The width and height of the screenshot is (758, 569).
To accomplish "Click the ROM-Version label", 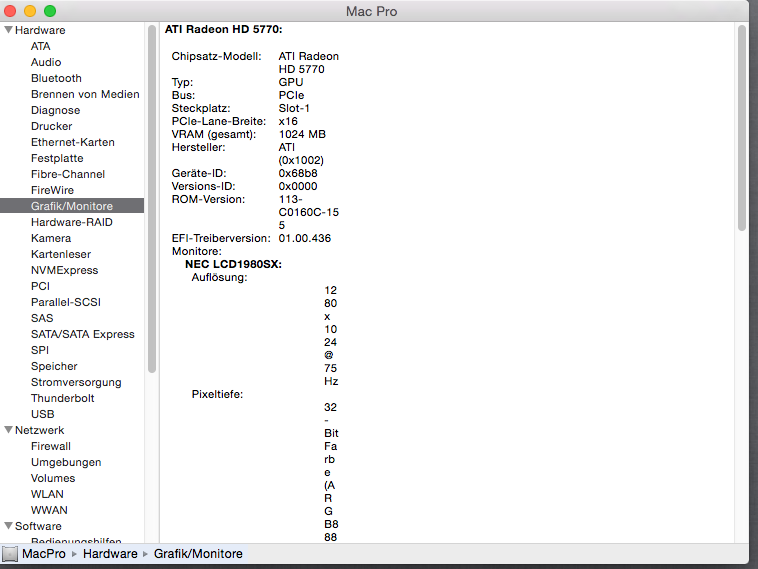I will (x=208, y=199).
